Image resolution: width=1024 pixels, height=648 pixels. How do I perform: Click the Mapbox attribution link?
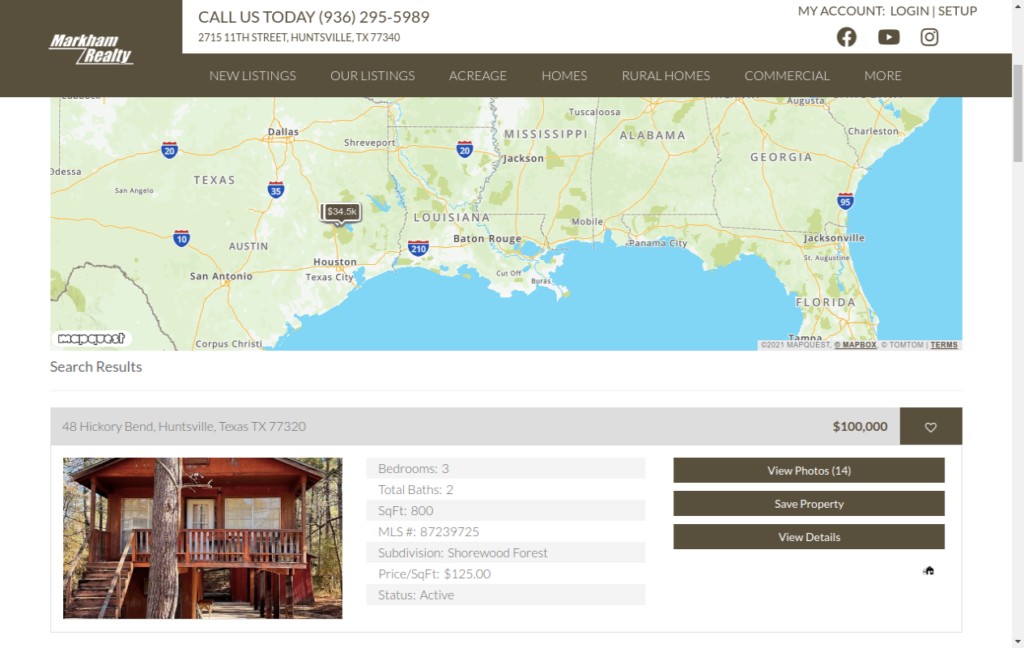(856, 345)
